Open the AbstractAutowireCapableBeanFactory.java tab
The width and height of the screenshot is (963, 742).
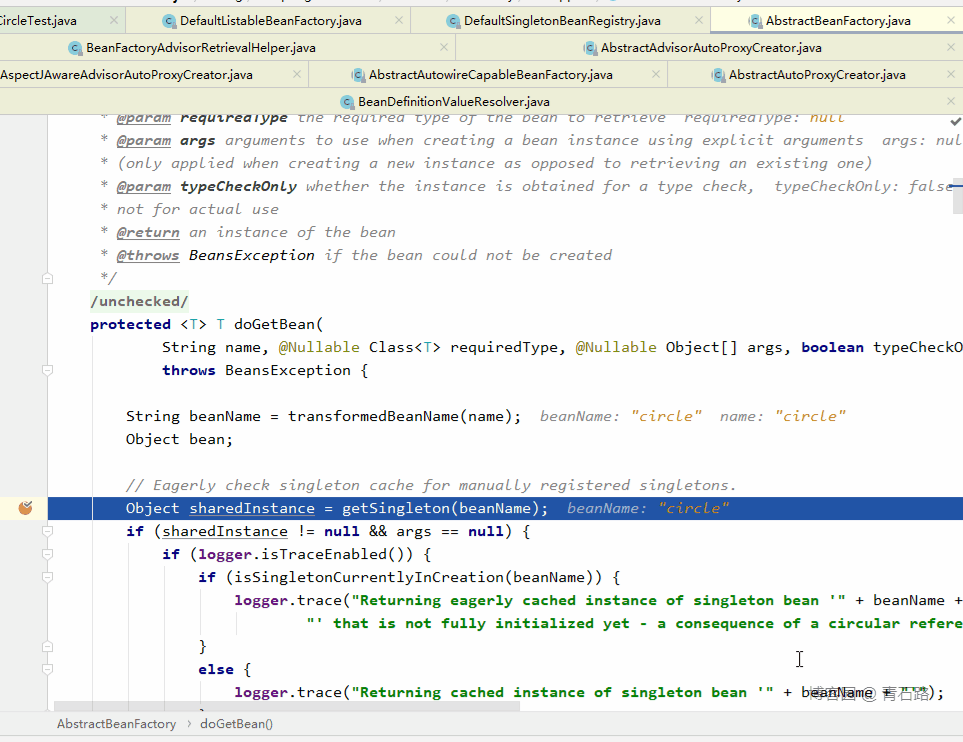490,75
